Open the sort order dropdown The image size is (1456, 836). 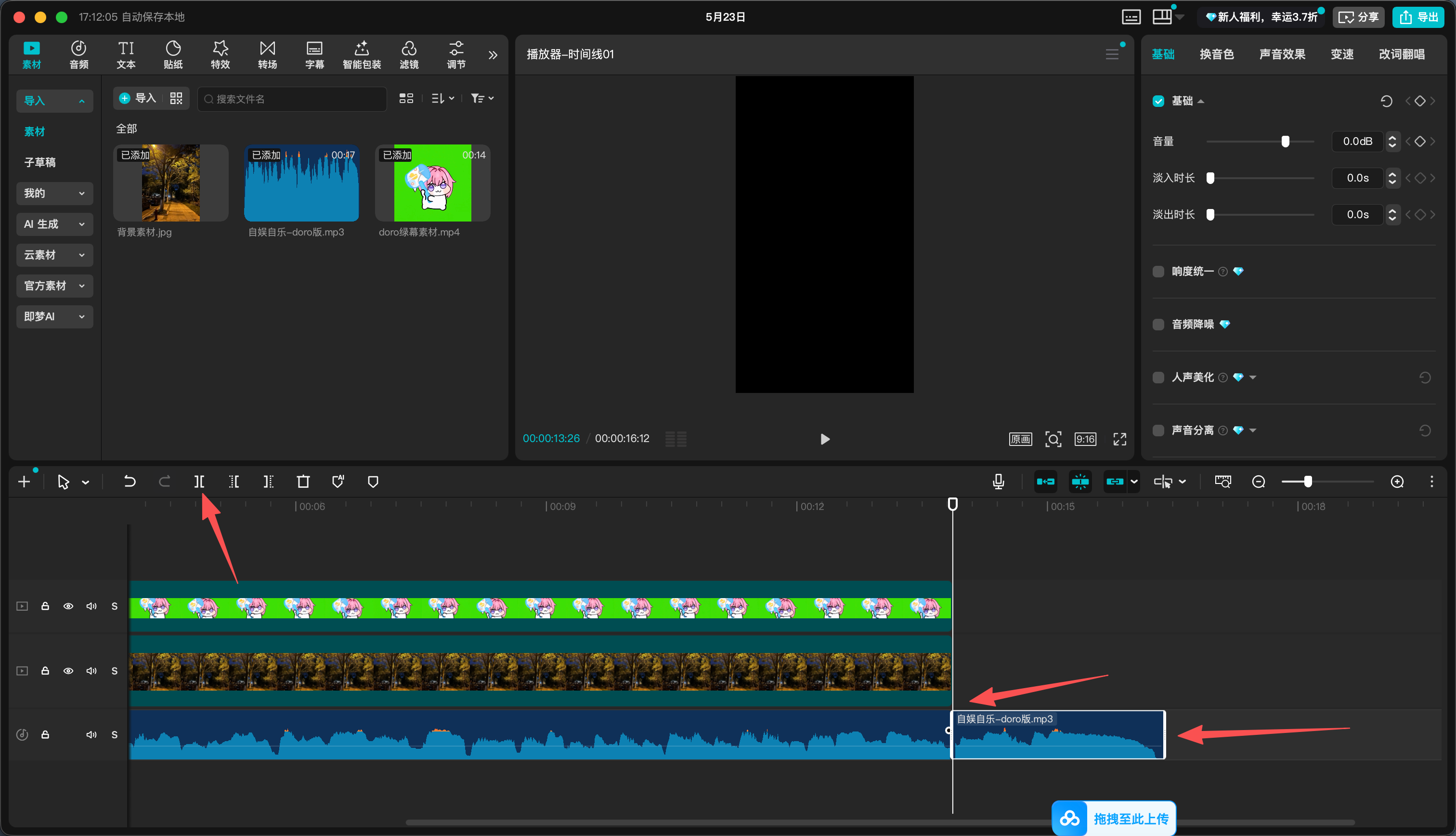442,98
